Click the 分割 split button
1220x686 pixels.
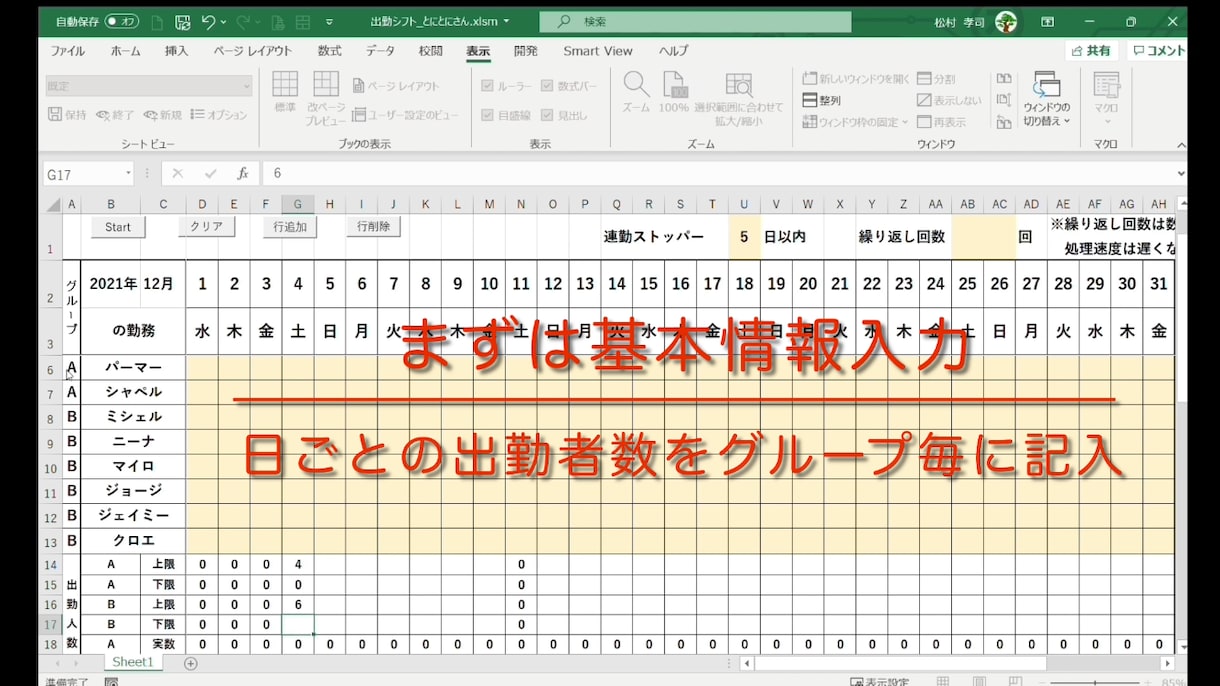tap(936, 78)
